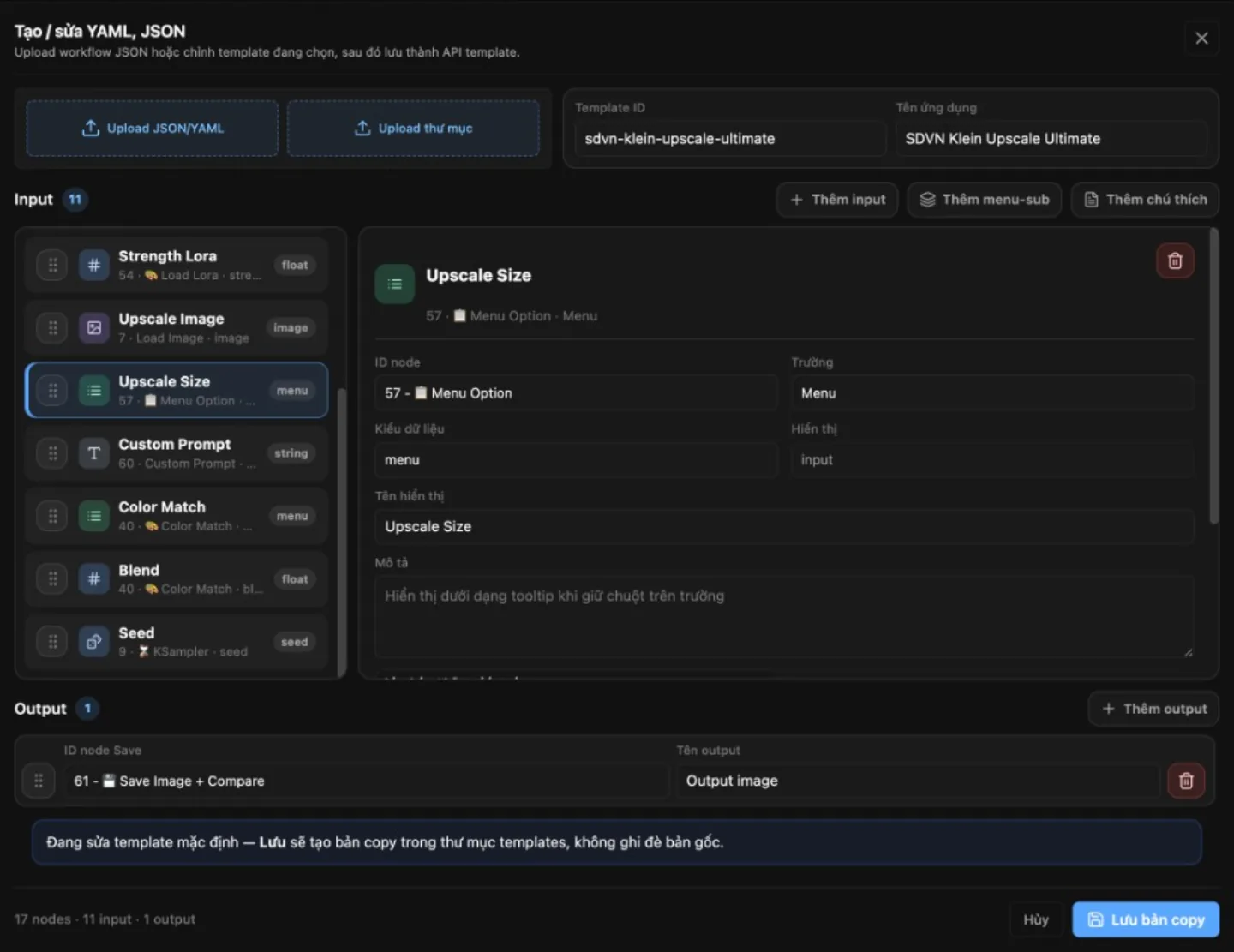Click drag handle of Upscale Image row
The image size is (1234, 952).
click(52, 327)
